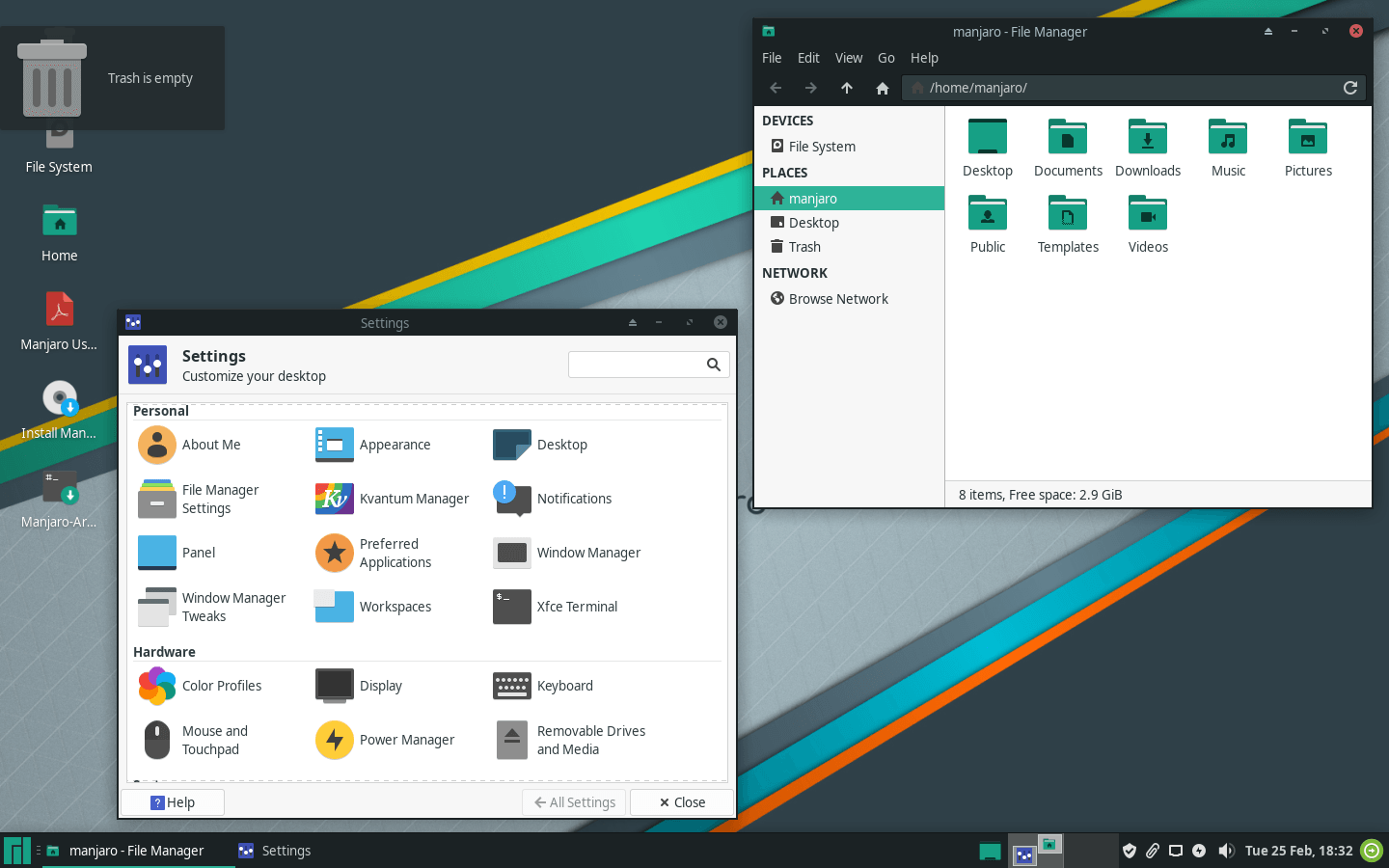The width and height of the screenshot is (1389, 868).
Task: Open Color Profiles settings
Action: (x=156, y=686)
